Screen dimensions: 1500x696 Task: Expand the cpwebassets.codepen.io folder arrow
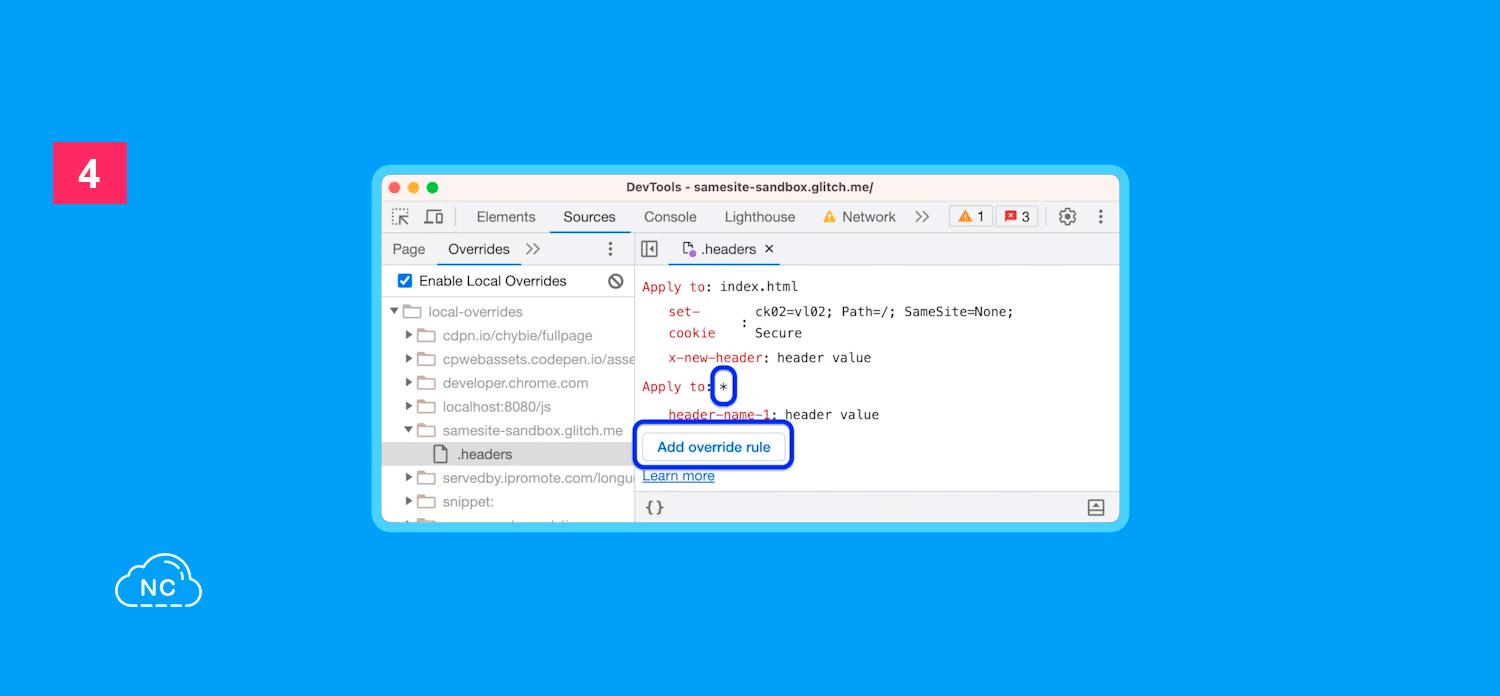coord(409,359)
